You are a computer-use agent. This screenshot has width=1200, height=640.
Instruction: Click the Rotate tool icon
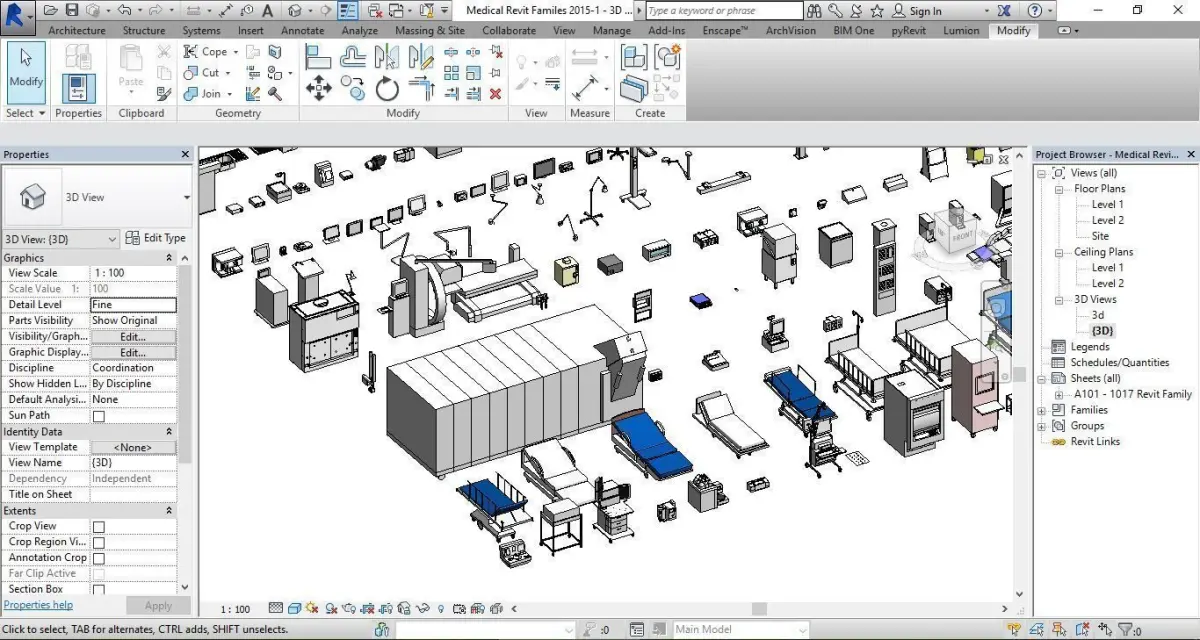pos(387,88)
